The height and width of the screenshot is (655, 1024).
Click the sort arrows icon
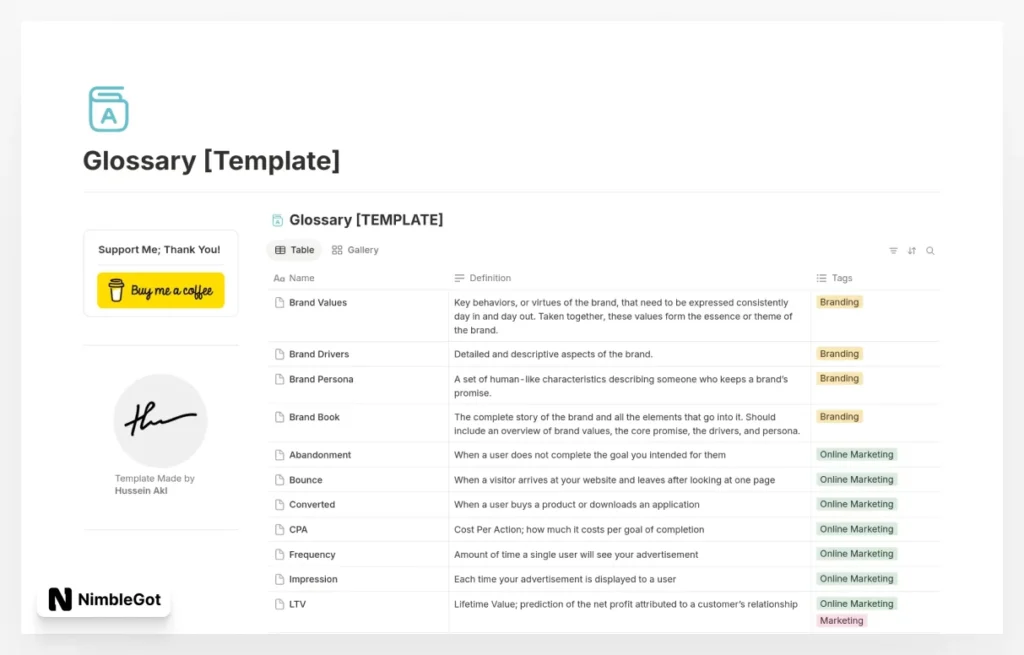coord(911,249)
